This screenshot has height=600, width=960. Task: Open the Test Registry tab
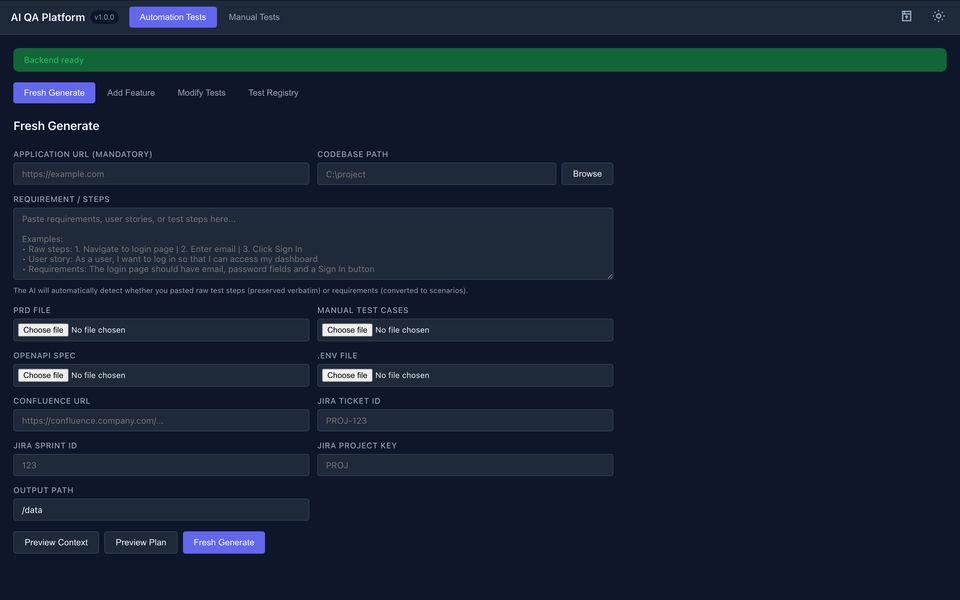pyautogui.click(x=273, y=92)
